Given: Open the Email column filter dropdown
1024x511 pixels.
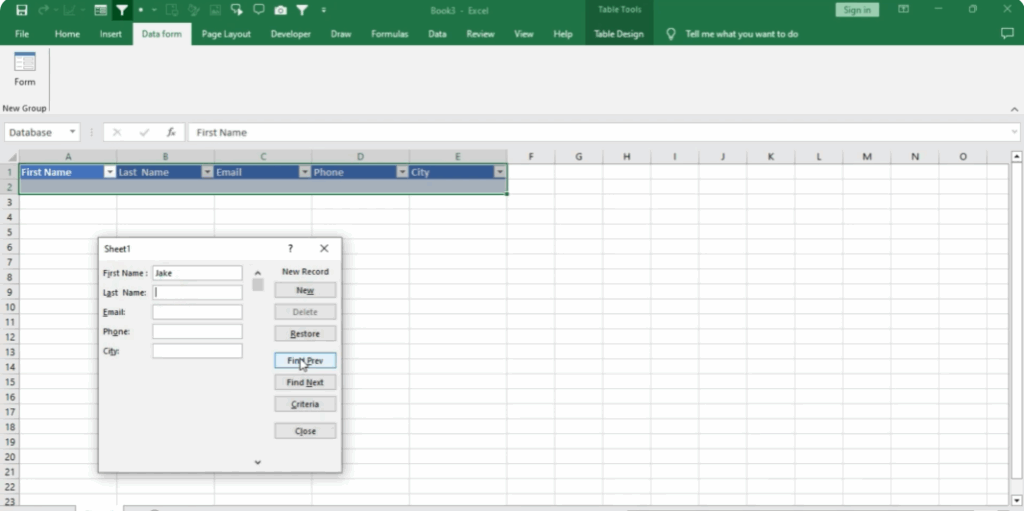Looking at the screenshot, I should [x=305, y=172].
